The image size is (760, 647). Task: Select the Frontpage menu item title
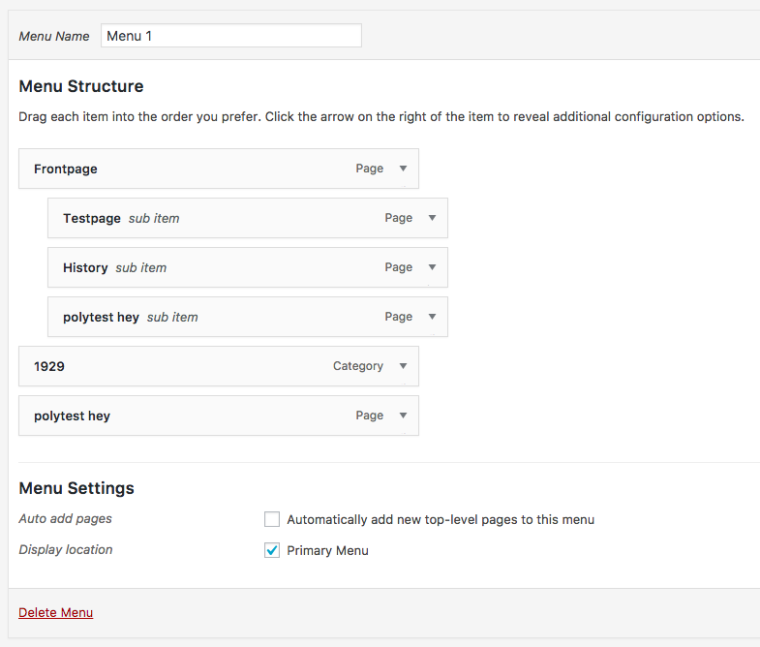[66, 169]
